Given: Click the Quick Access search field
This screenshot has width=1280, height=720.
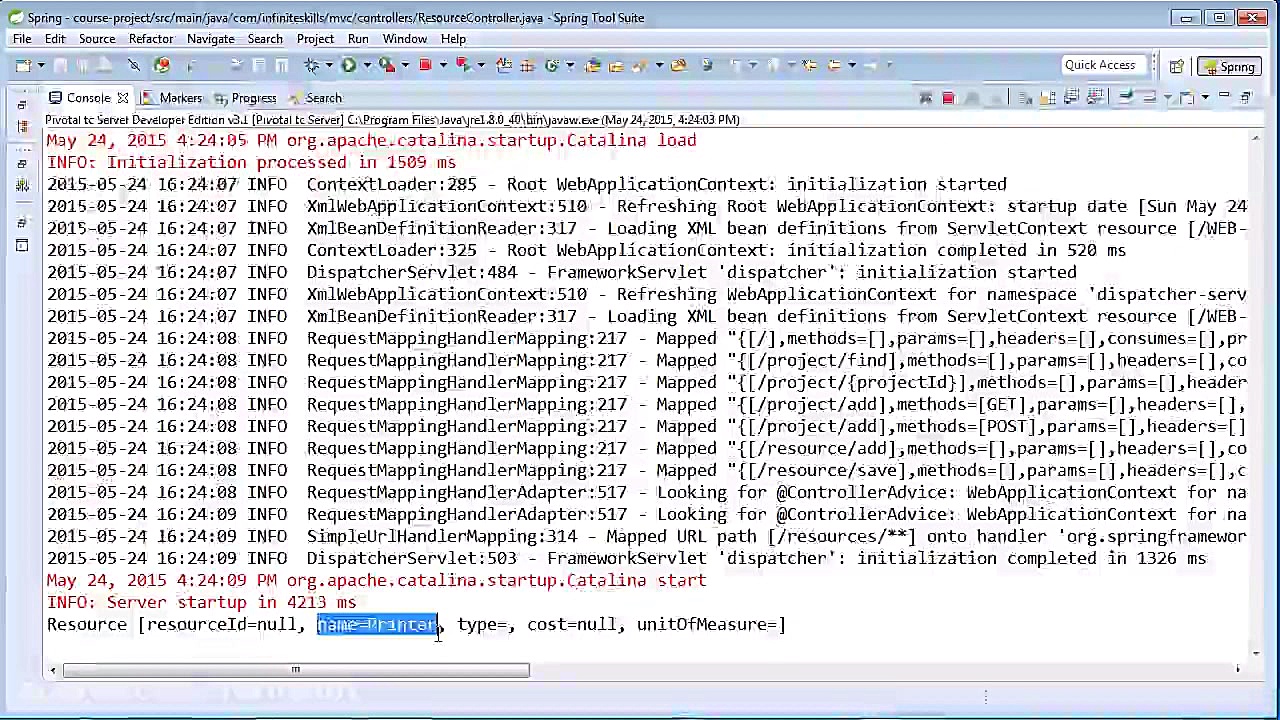Looking at the screenshot, I should click(x=1099, y=66).
